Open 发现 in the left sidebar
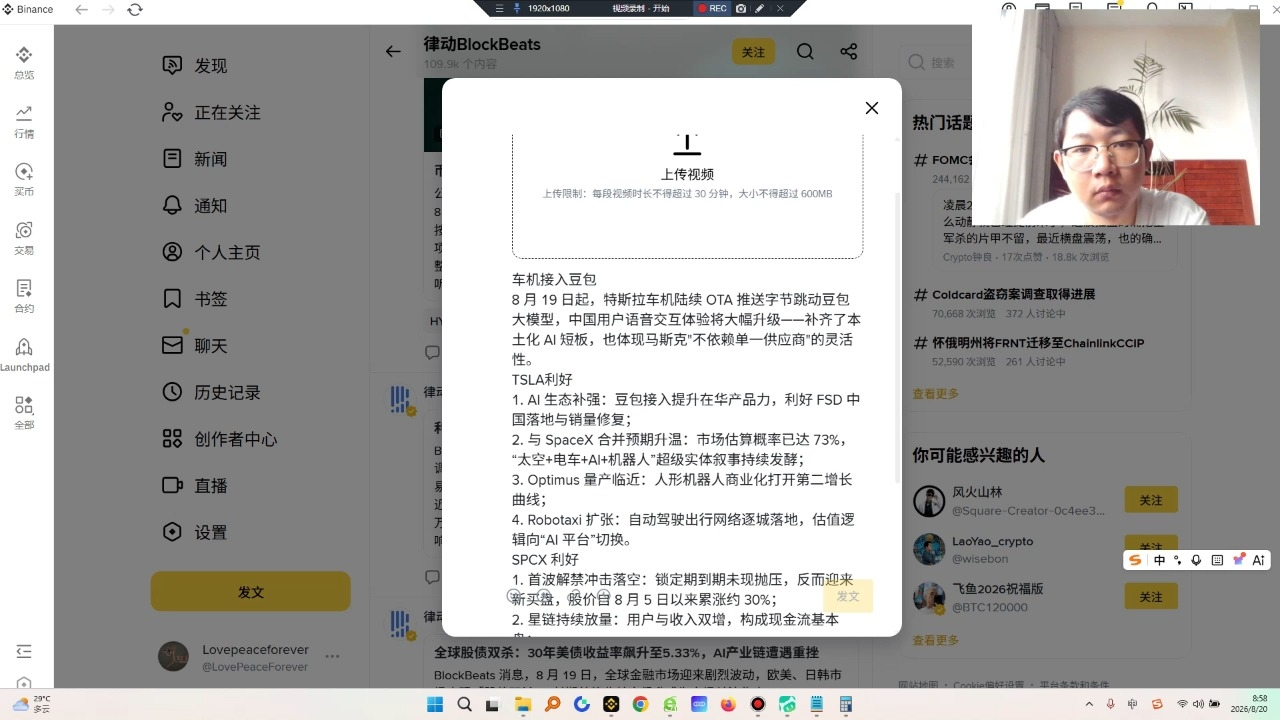 tap(195, 65)
